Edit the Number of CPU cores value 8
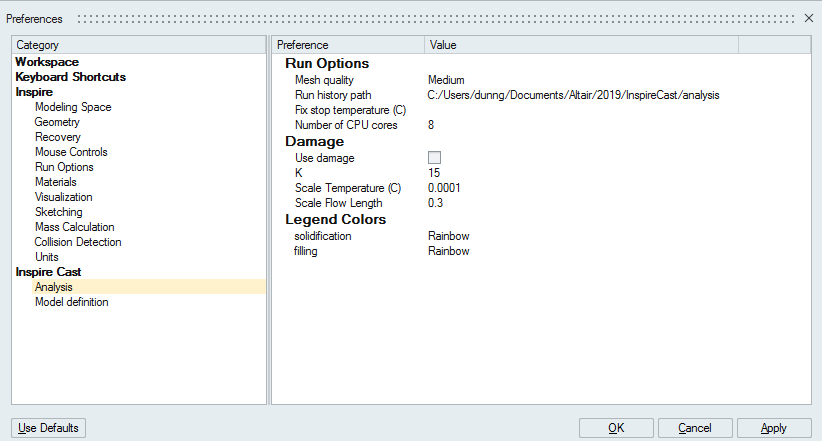Screen dimensions: 822x441 (x=431, y=125)
